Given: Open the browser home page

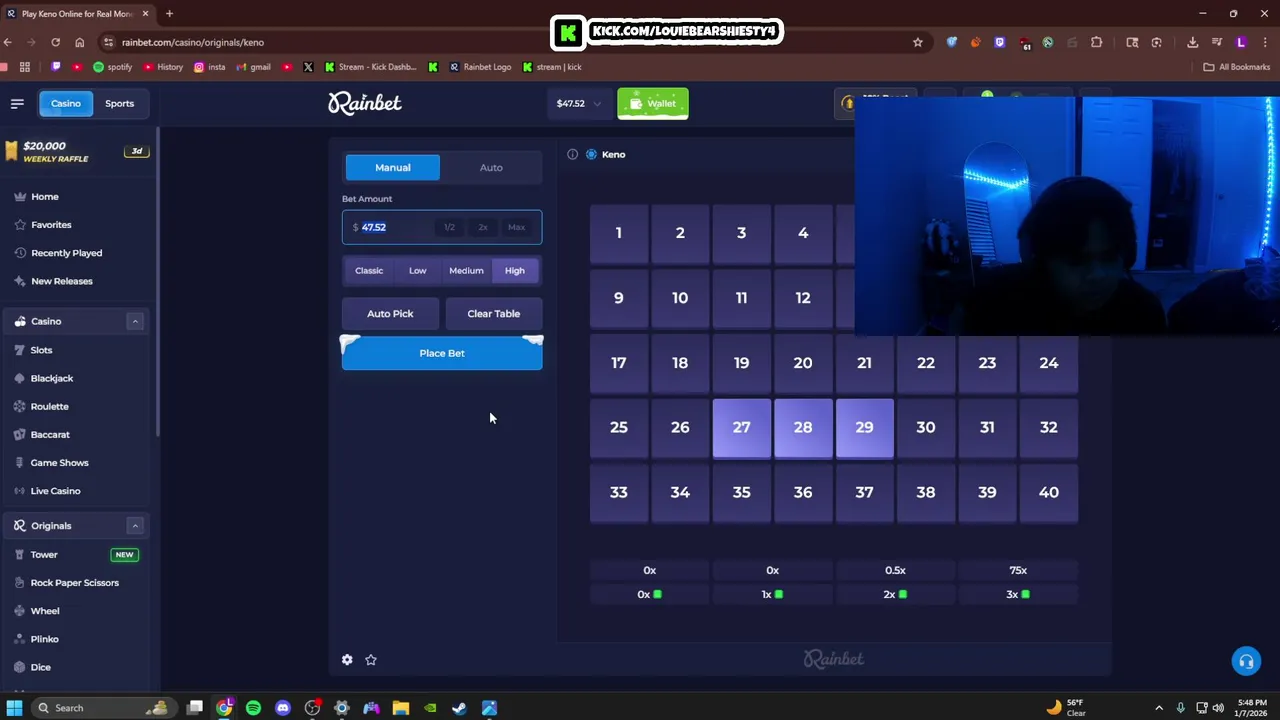Looking at the screenshot, I should pos(80,42).
